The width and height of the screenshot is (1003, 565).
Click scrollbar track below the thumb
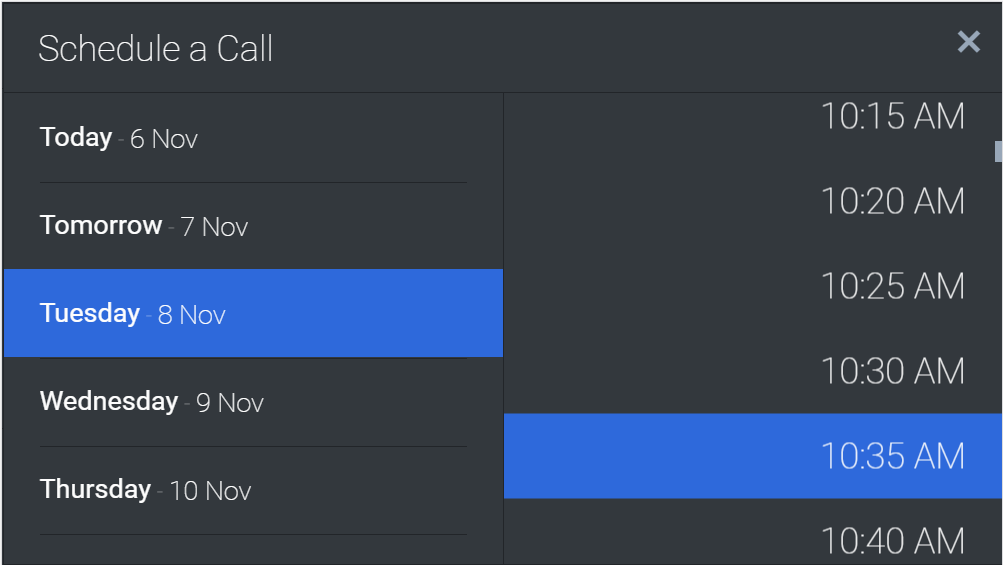point(998,350)
